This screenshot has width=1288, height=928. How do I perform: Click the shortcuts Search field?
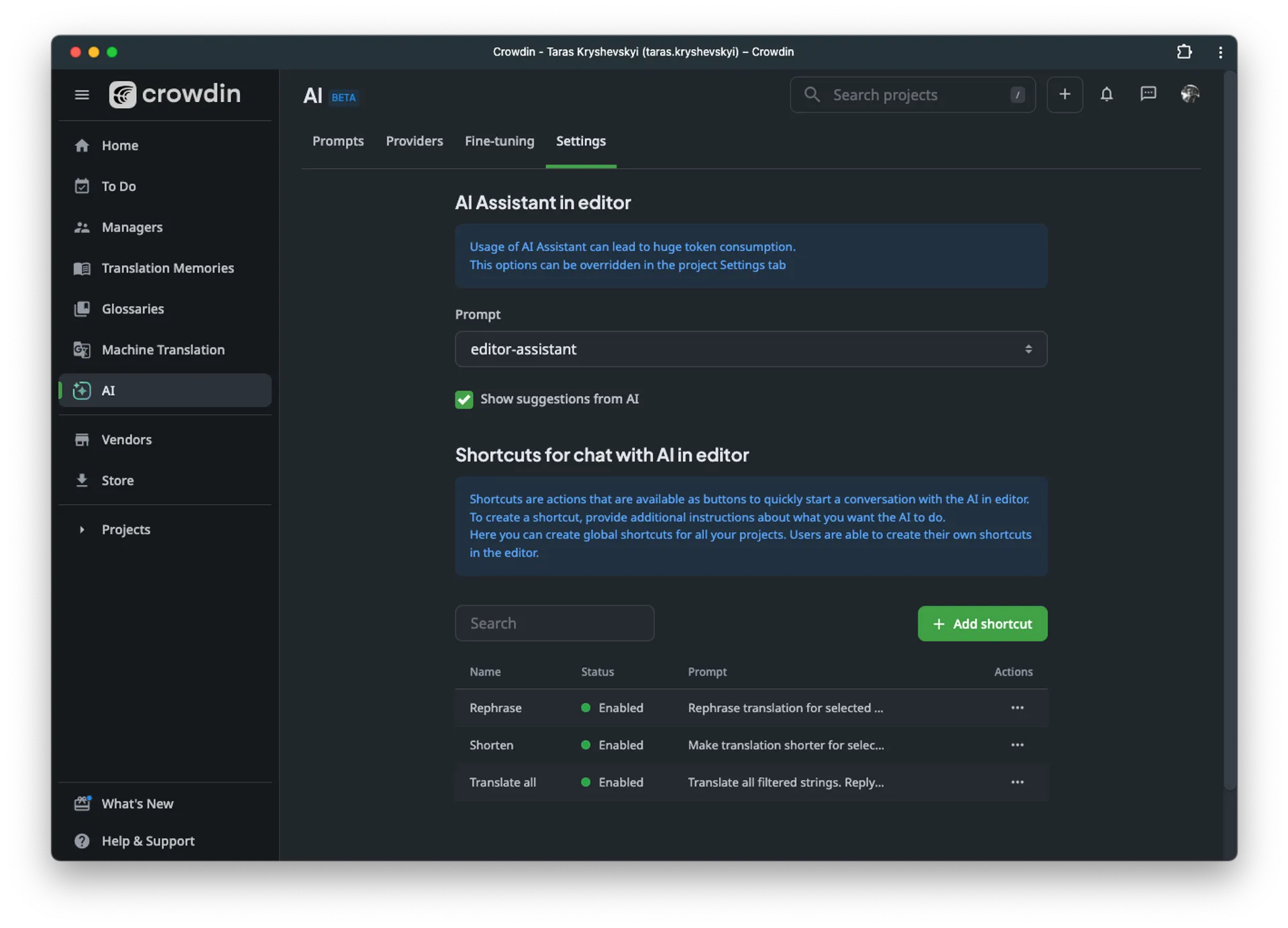pyautogui.click(x=555, y=623)
